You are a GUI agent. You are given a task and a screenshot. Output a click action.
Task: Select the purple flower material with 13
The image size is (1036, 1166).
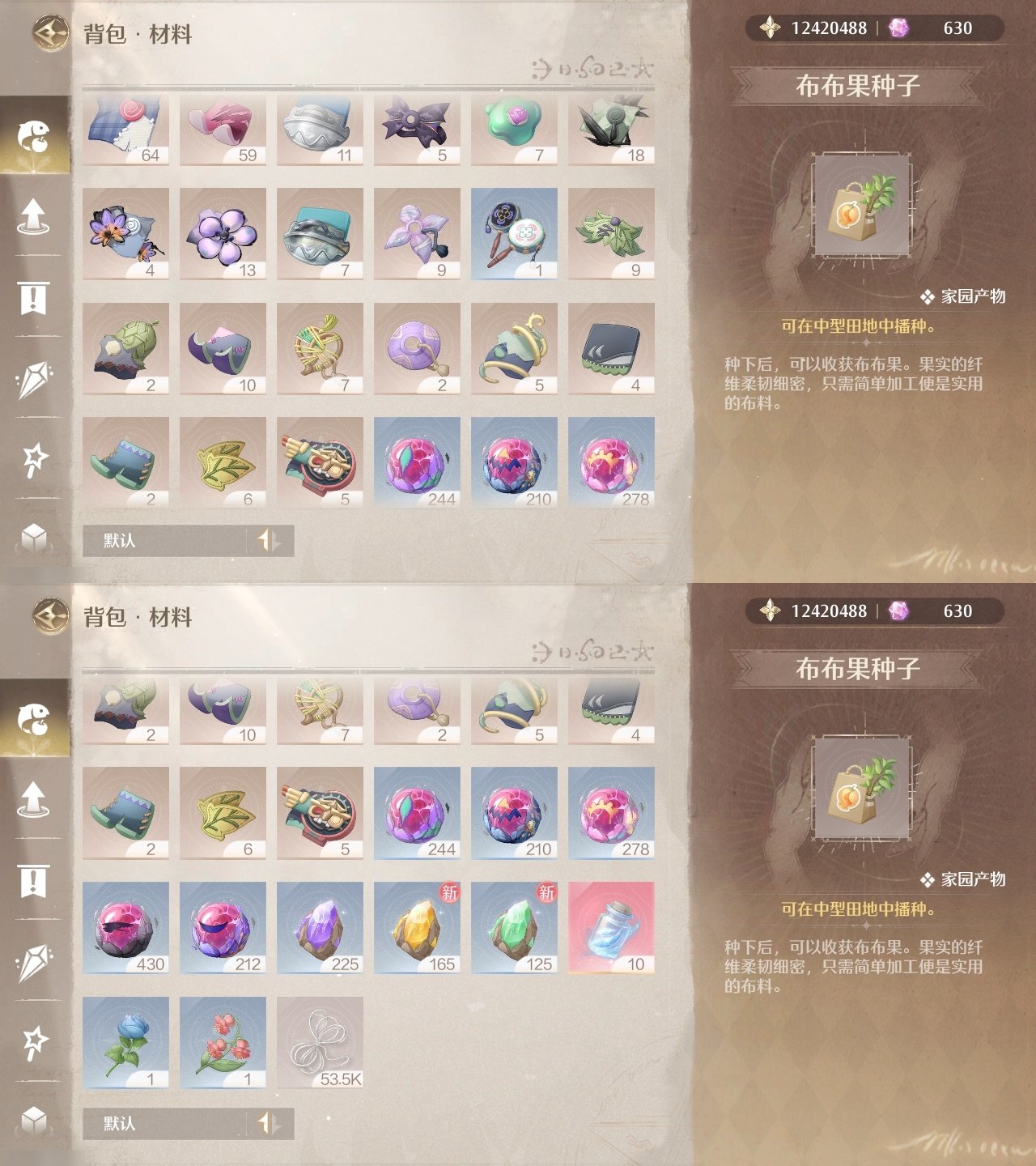coord(223,234)
